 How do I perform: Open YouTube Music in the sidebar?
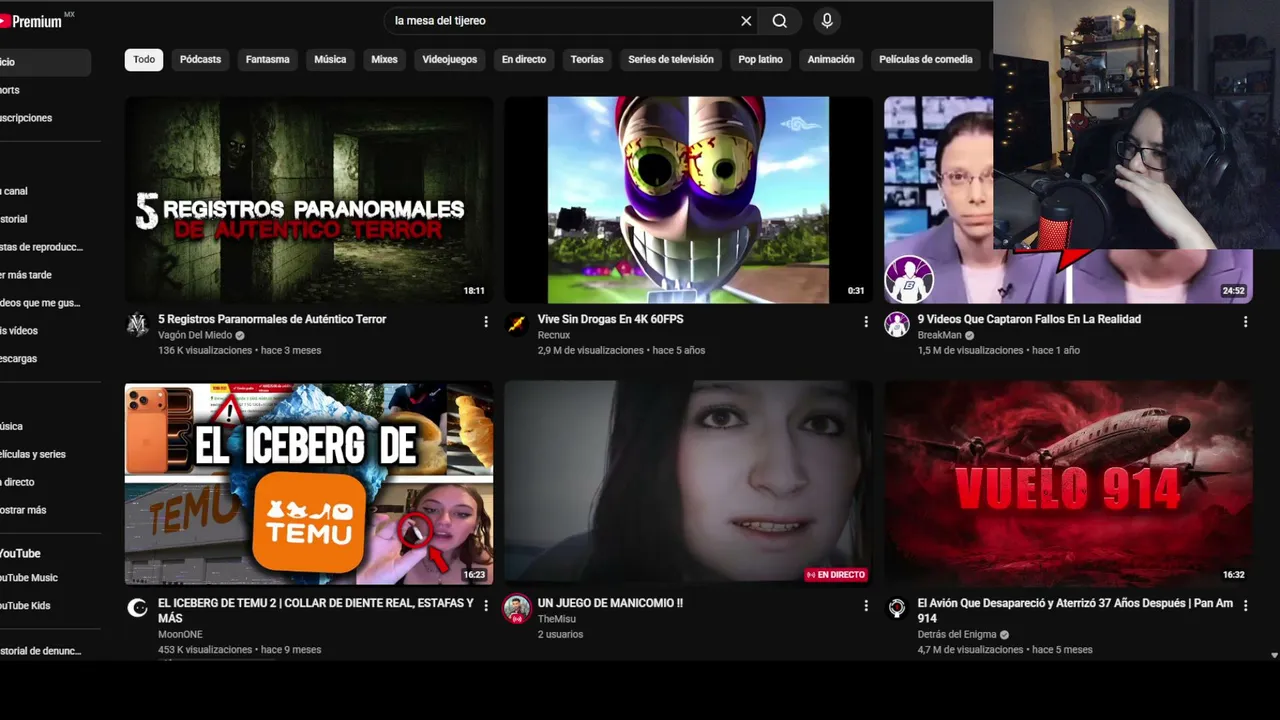pos(45,578)
